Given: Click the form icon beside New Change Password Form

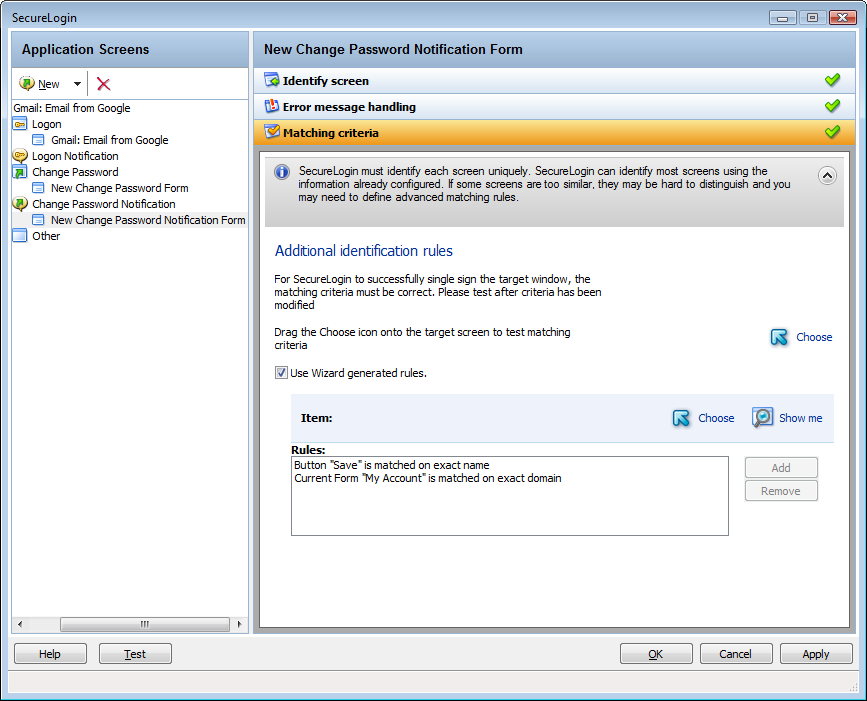Looking at the screenshot, I should pyautogui.click(x=38, y=188).
